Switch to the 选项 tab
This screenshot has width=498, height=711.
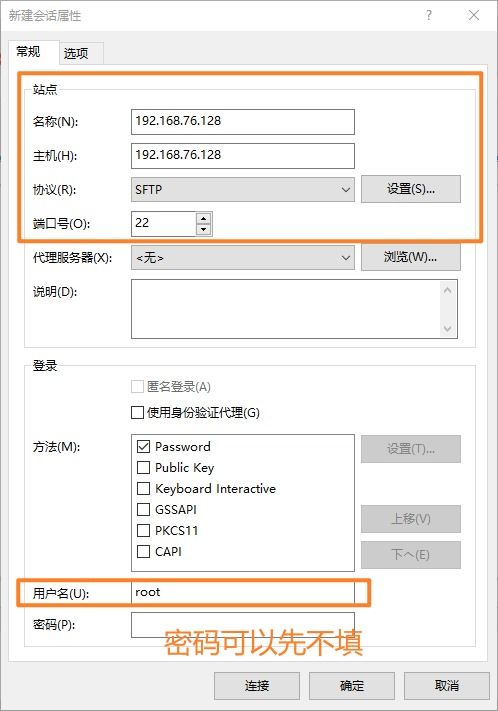(x=76, y=54)
